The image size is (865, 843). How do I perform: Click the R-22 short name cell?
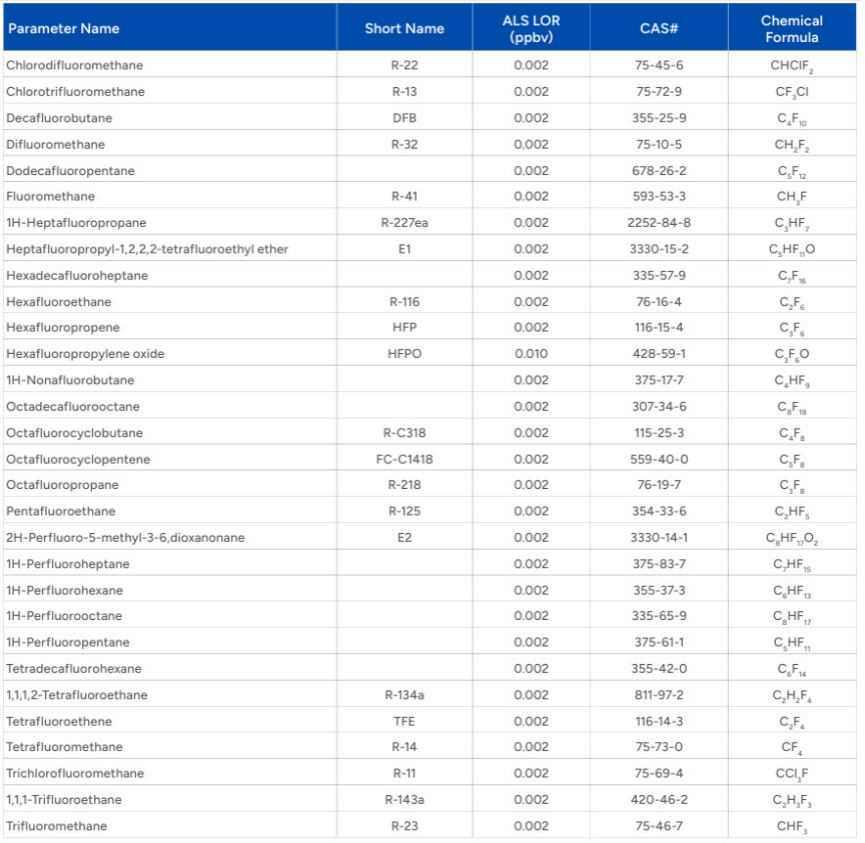[403, 64]
